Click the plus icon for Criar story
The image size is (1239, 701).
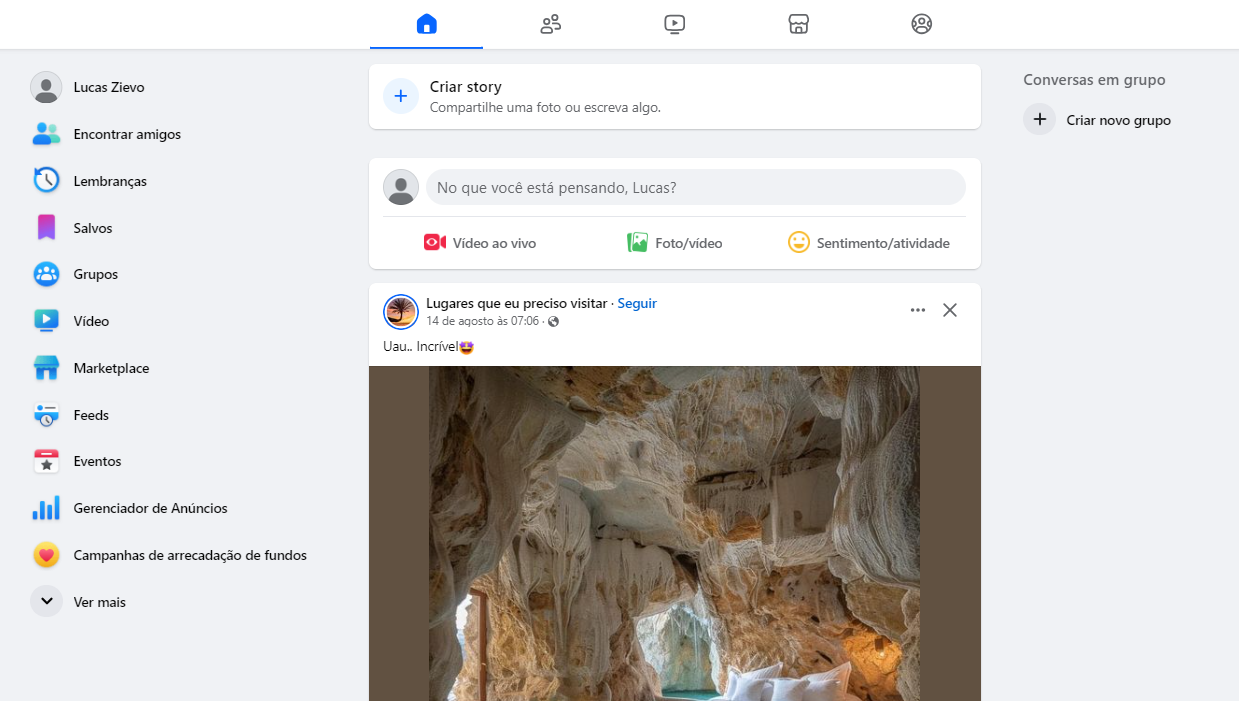click(401, 96)
